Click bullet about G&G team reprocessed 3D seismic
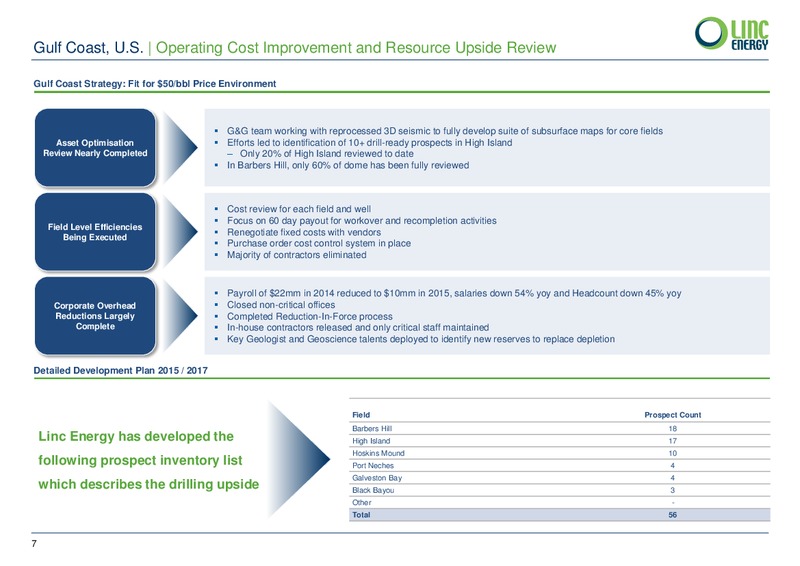This screenshot has height=566, width=800. 445,131
